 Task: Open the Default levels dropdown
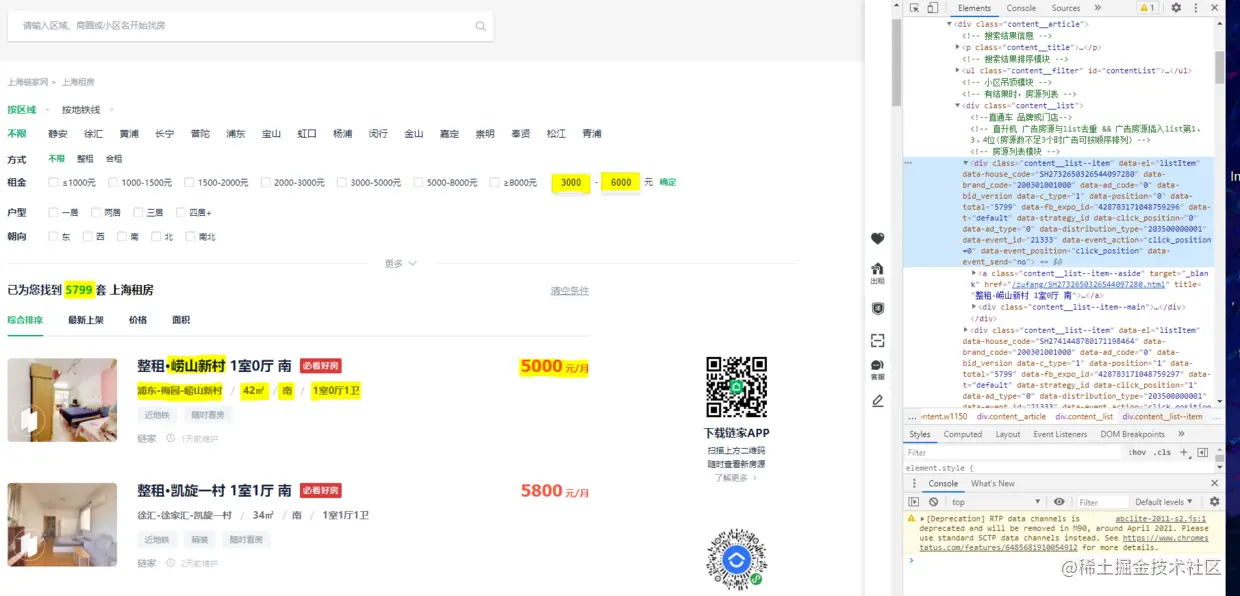point(1164,502)
